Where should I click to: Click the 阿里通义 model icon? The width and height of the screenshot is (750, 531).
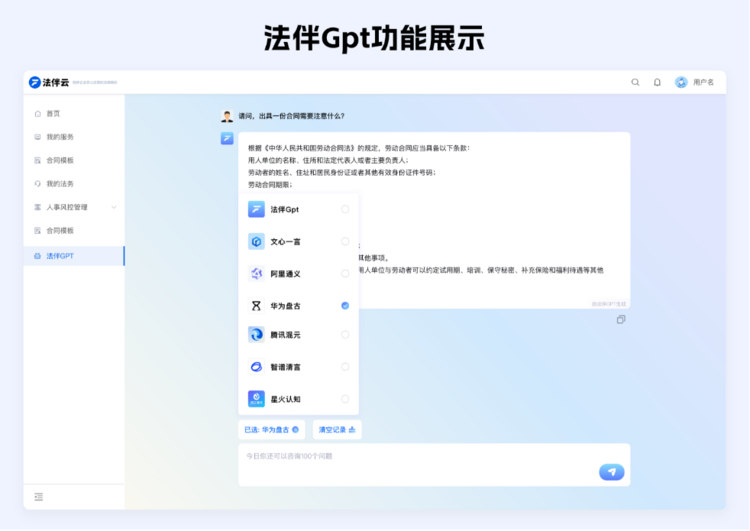tap(256, 273)
